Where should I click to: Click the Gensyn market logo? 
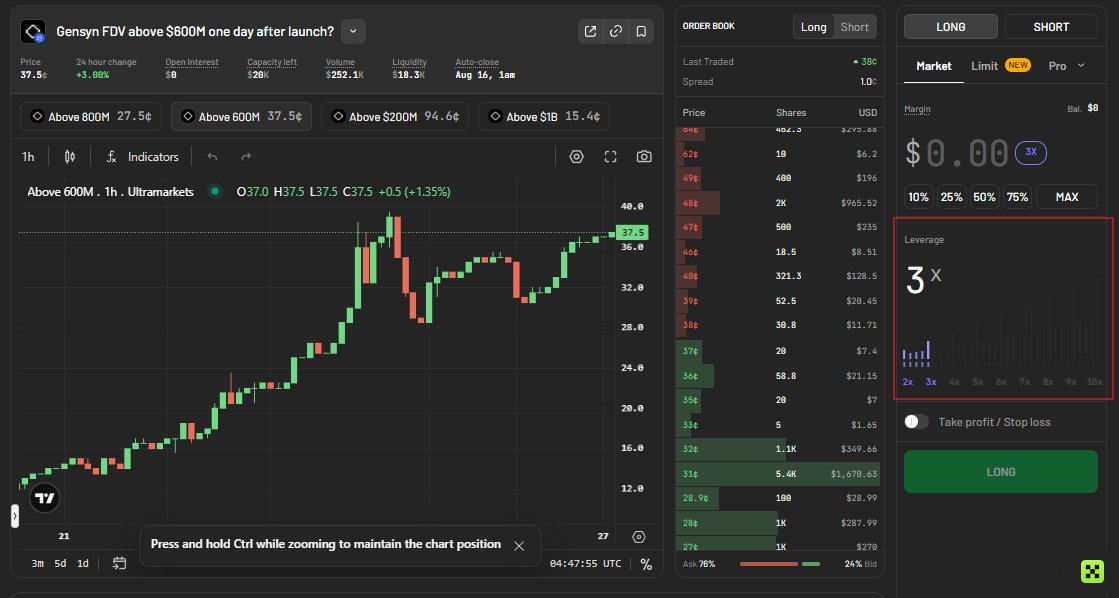point(33,32)
